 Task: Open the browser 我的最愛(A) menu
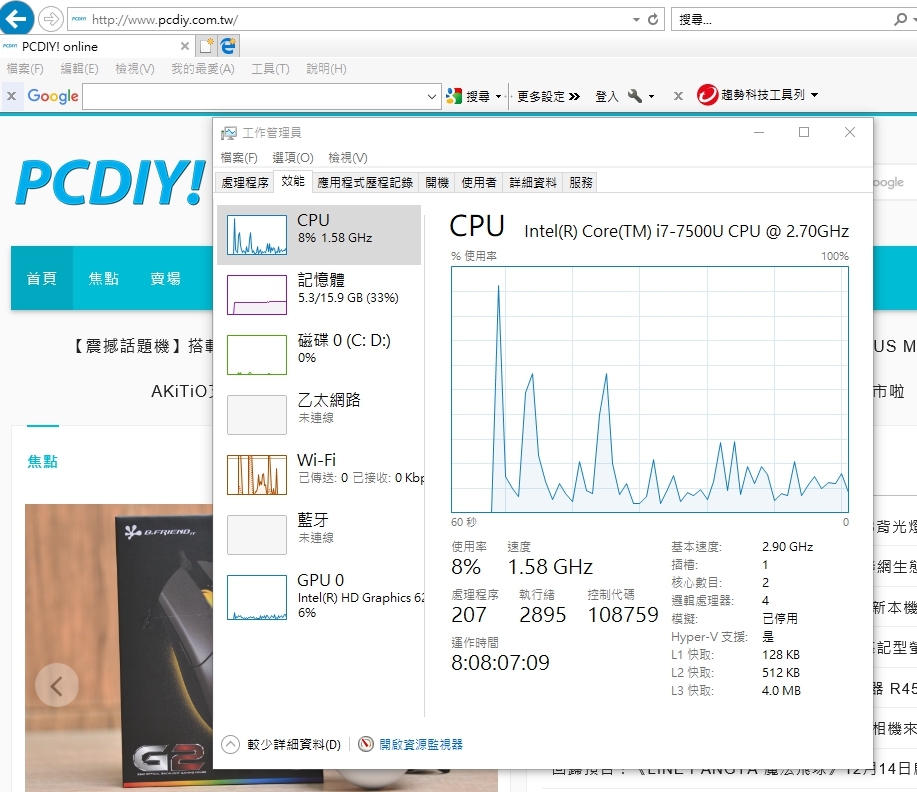(x=202, y=69)
